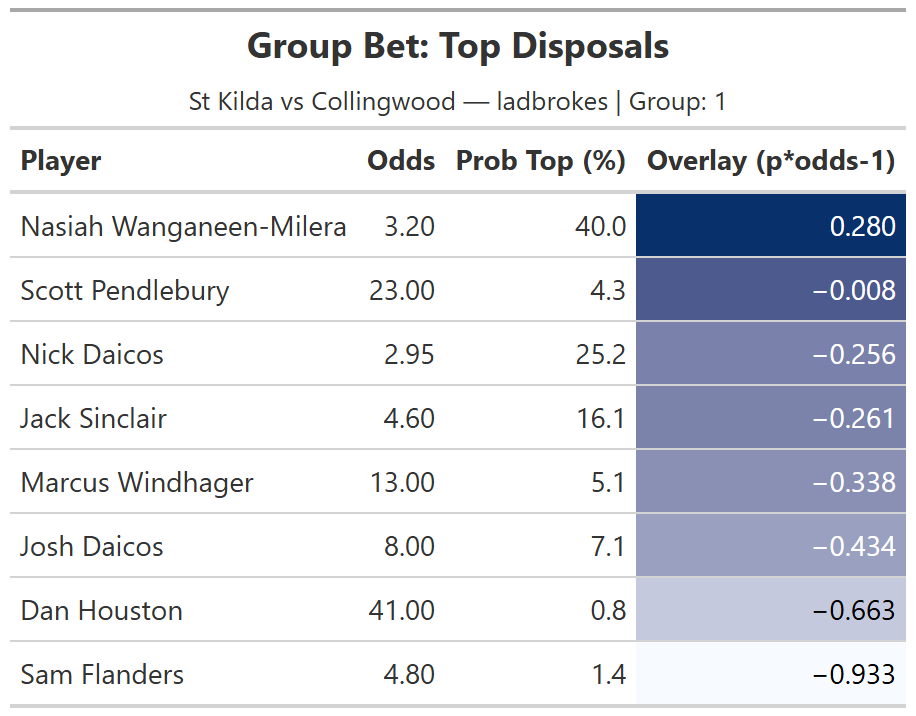This screenshot has height=716, width=916.
Task: Click the 40.0 probability cell
Action: (x=601, y=227)
